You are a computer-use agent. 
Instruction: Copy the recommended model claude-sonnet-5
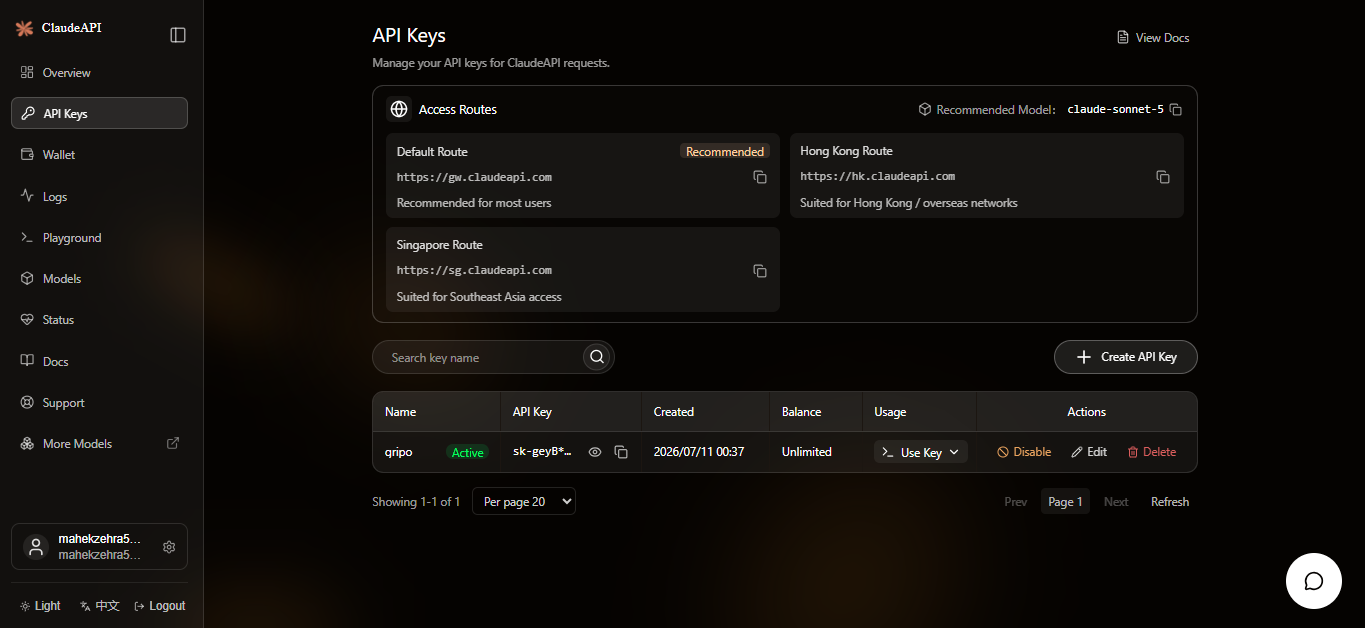pos(1176,110)
